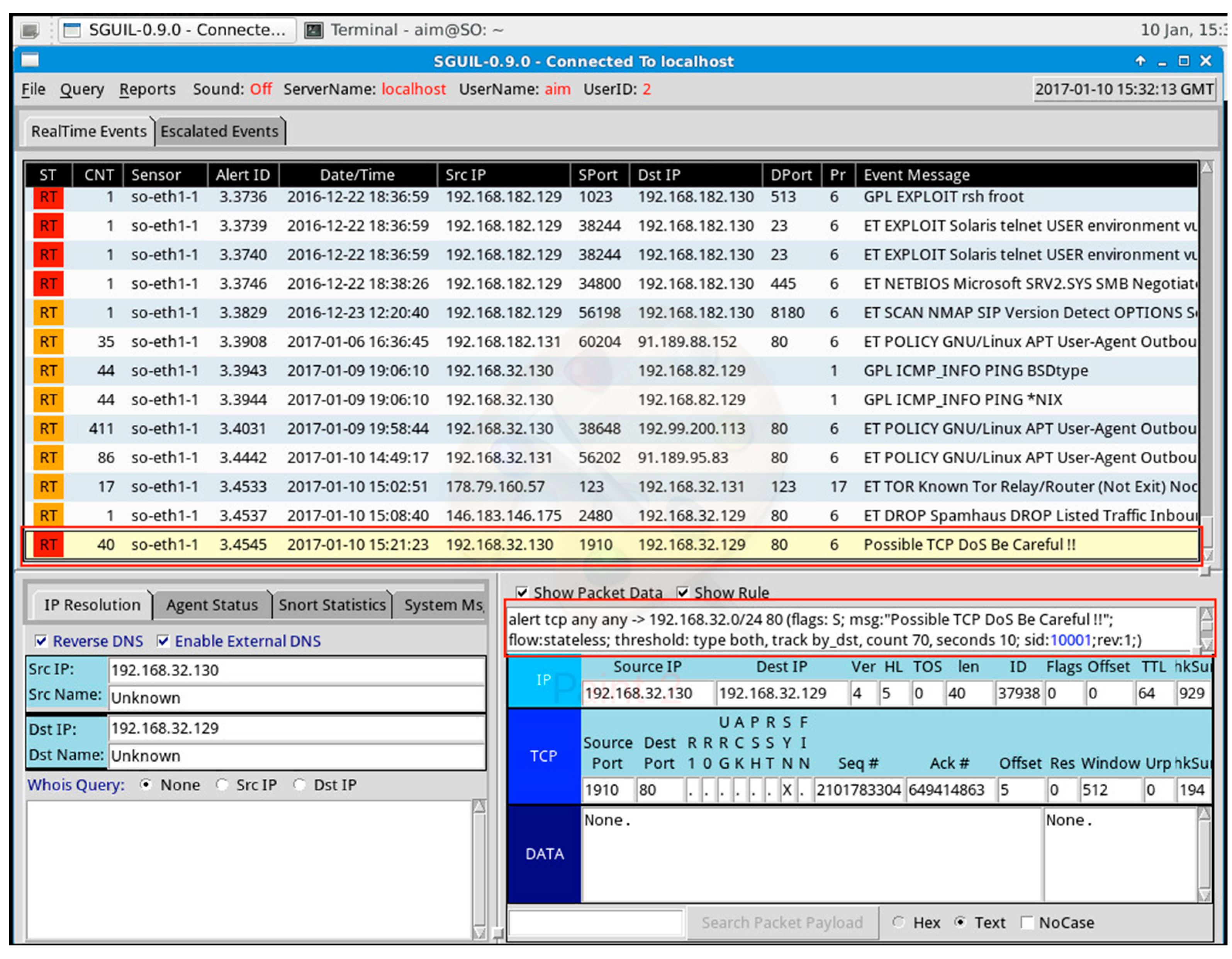Switch to the Escalated Events tab
Screen dimensions: 1232x959
click(x=219, y=131)
